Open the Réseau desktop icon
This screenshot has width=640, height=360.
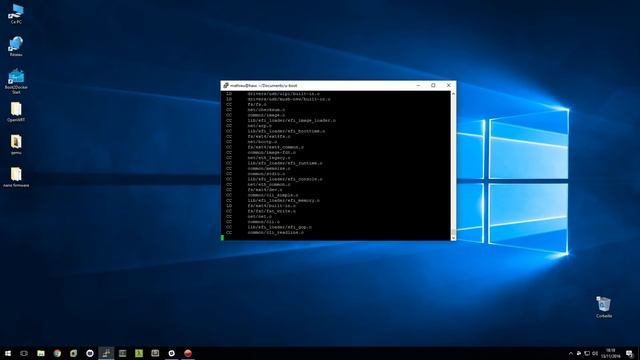pyautogui.click(x=16, y=46)
